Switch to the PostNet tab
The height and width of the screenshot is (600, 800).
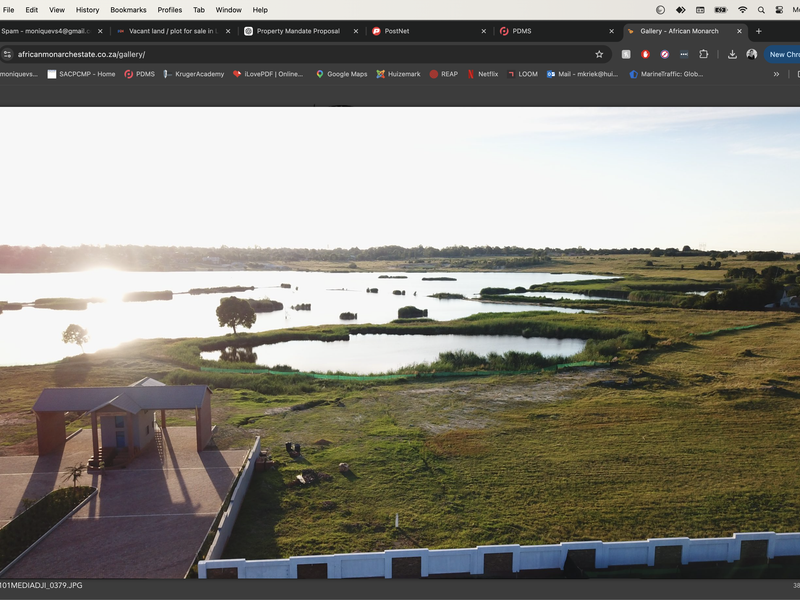[x=397, y=31]
